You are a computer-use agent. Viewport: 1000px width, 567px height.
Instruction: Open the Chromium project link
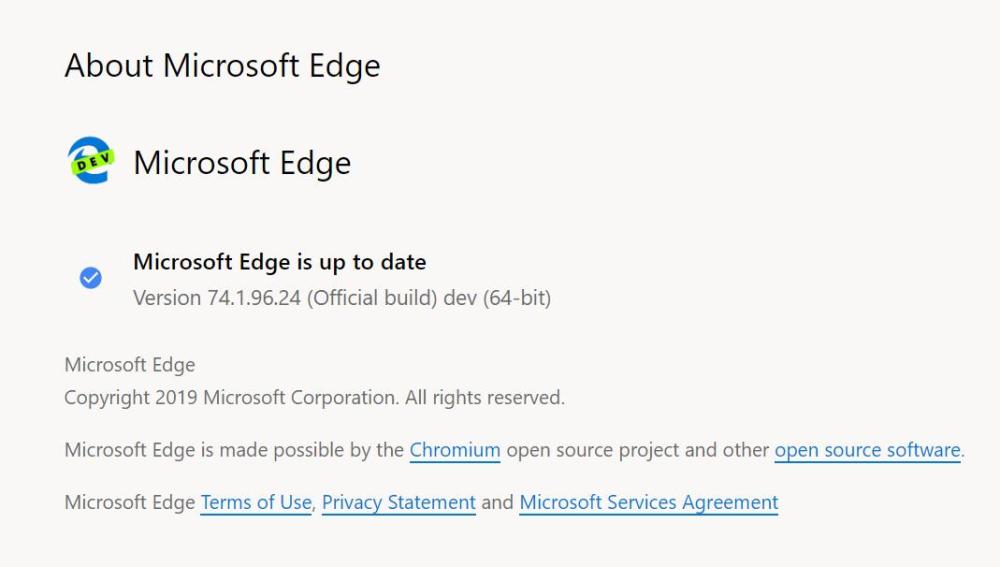[455, 450]
